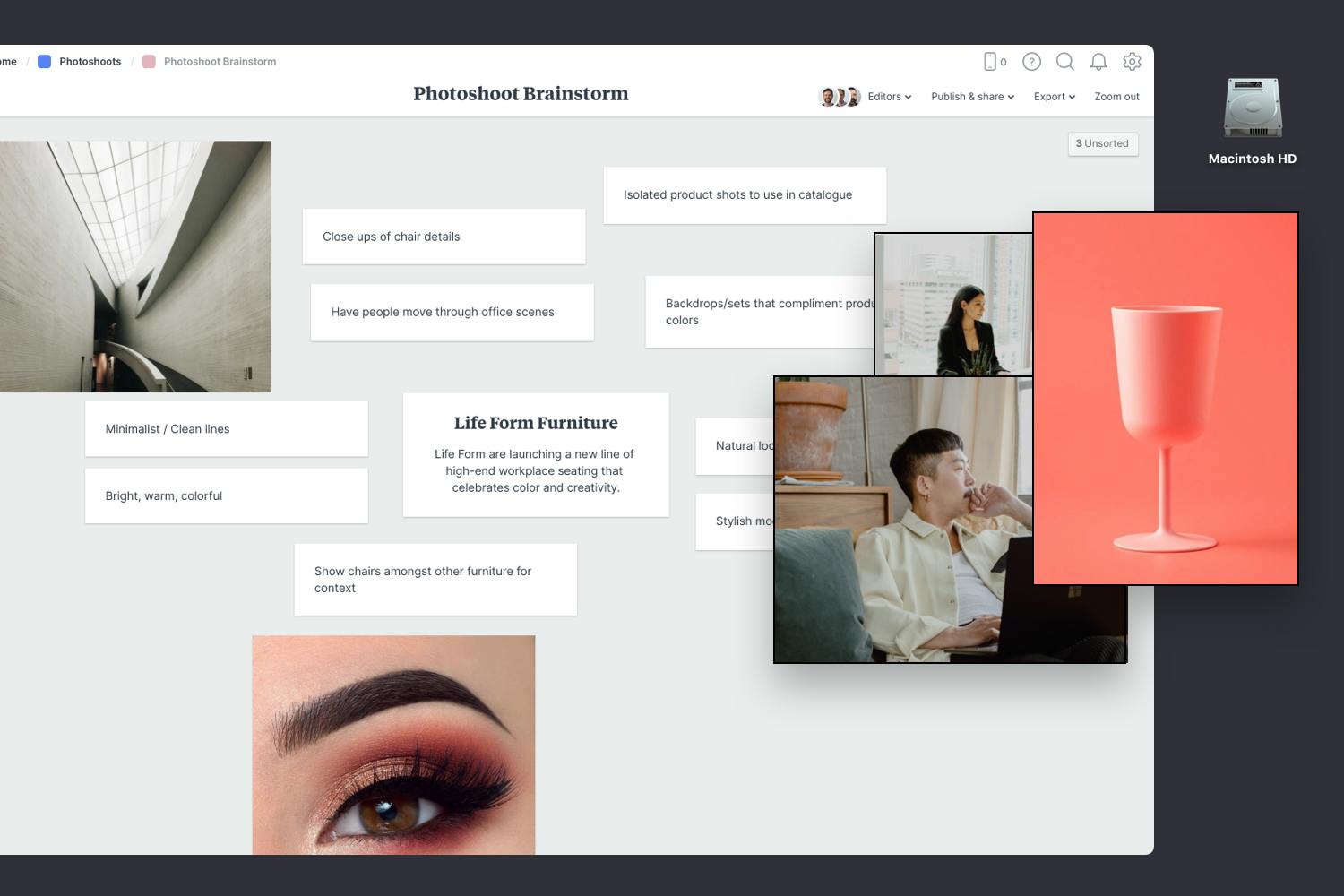
Task: Open the 3 Unsorted button
Action: [1102, 143]
